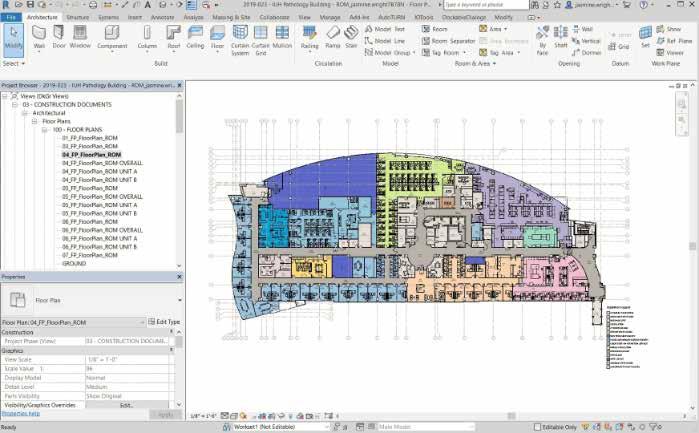Open the Properties help link
This screenshot has height=433, width=699.
(x=21, y=413)
